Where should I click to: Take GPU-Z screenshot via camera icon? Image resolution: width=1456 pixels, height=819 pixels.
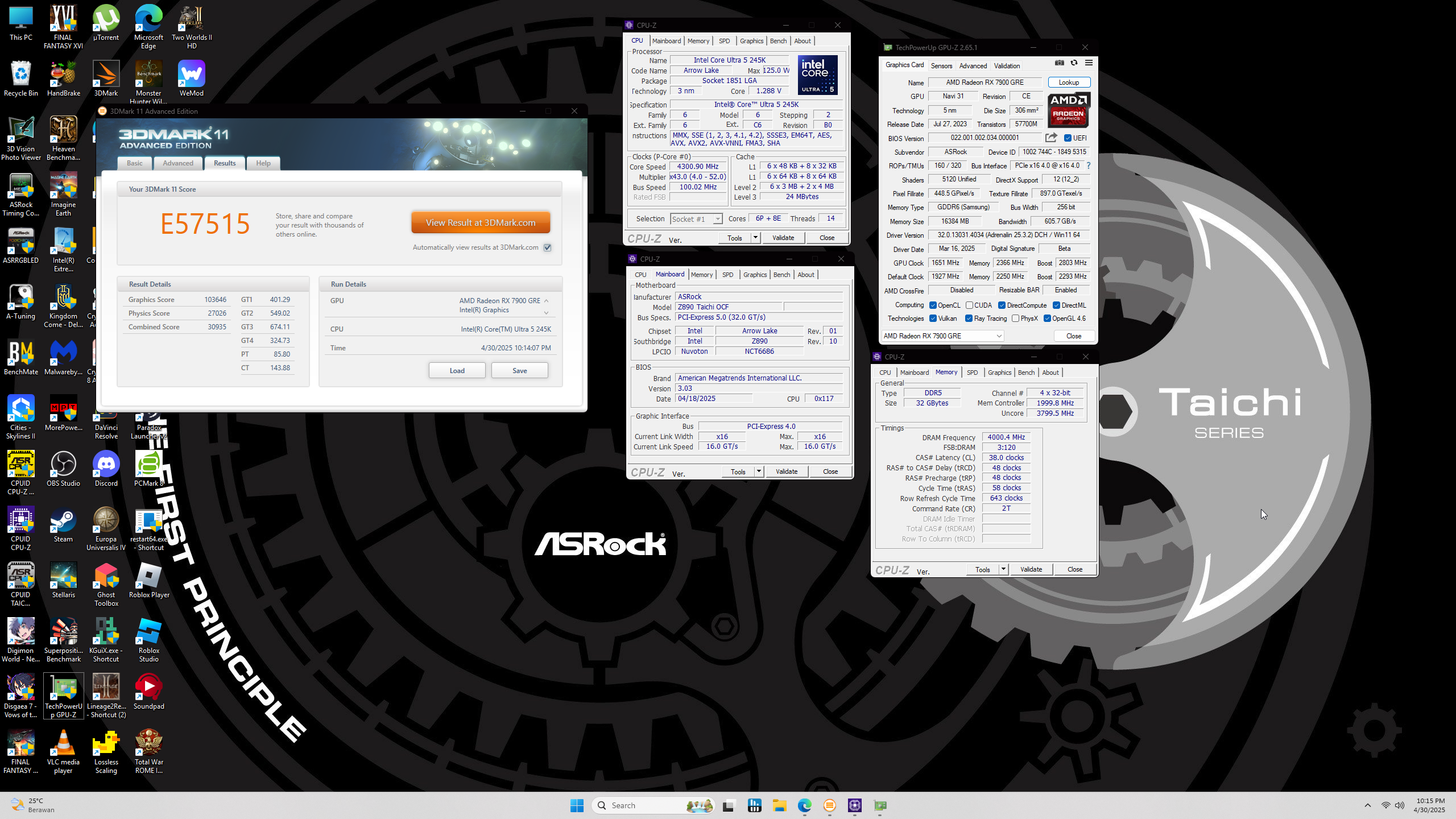(1060, 63)
